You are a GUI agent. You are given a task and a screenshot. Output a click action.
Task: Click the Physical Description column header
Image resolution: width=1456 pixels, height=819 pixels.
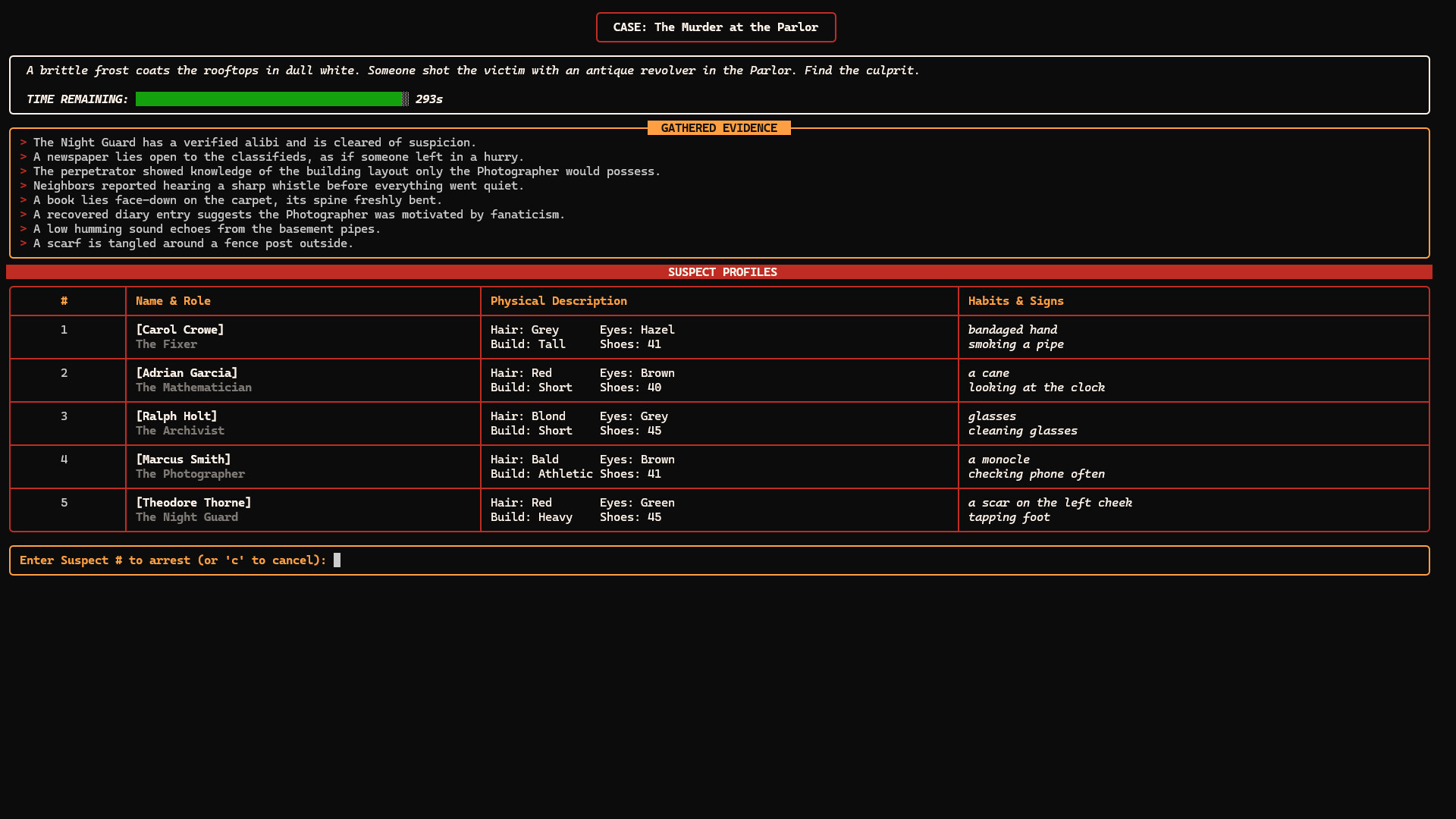click(x=558, y=300)
